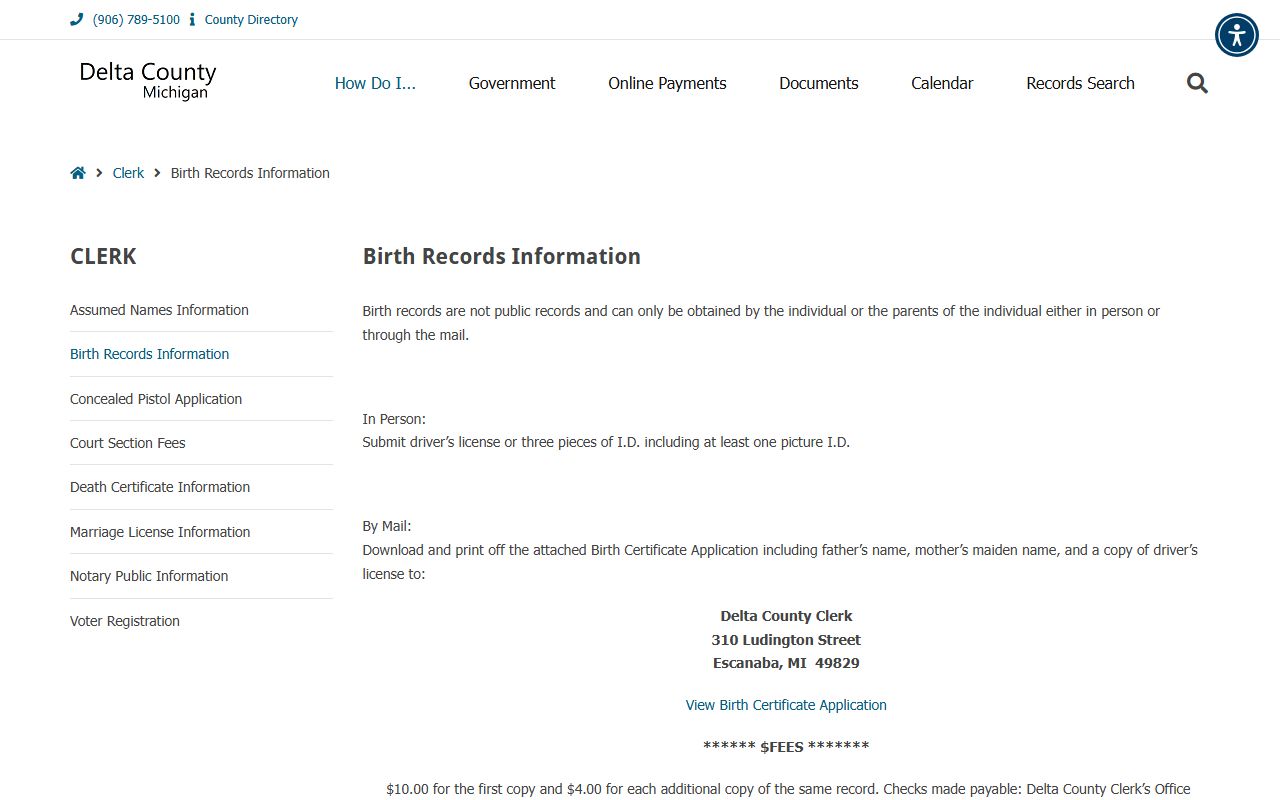This screenshot has height=800, width=1280.
Task: View Birth Certificate Application link
Action: [x=786, y=705]
